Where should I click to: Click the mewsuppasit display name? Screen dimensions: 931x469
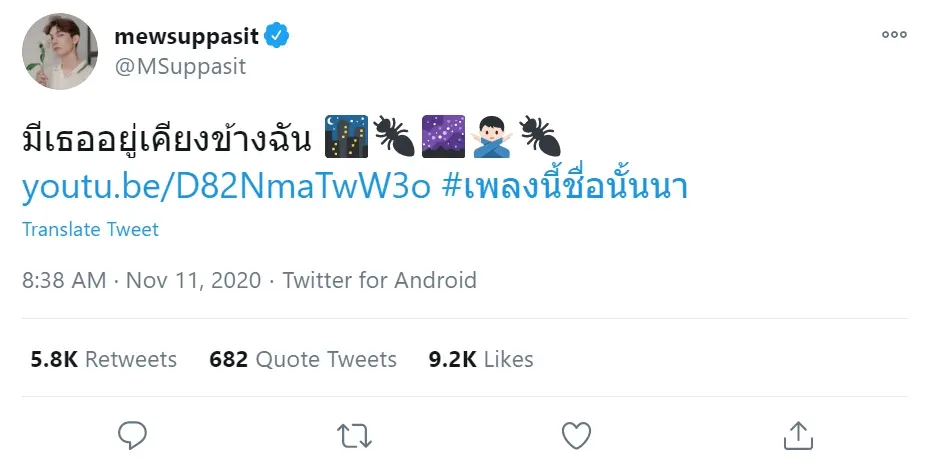(x=187, y=37)
